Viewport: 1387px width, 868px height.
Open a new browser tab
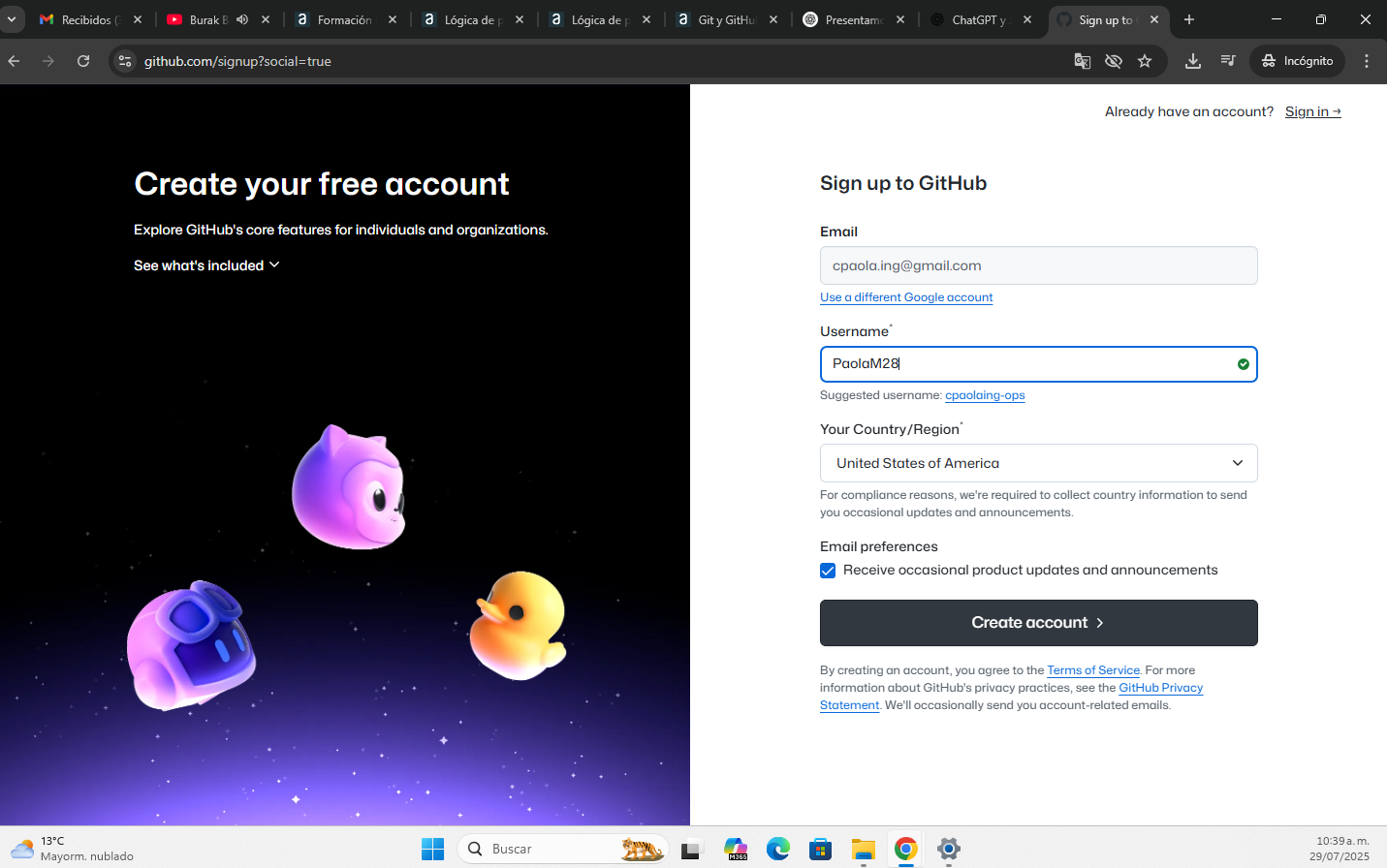1189,19
